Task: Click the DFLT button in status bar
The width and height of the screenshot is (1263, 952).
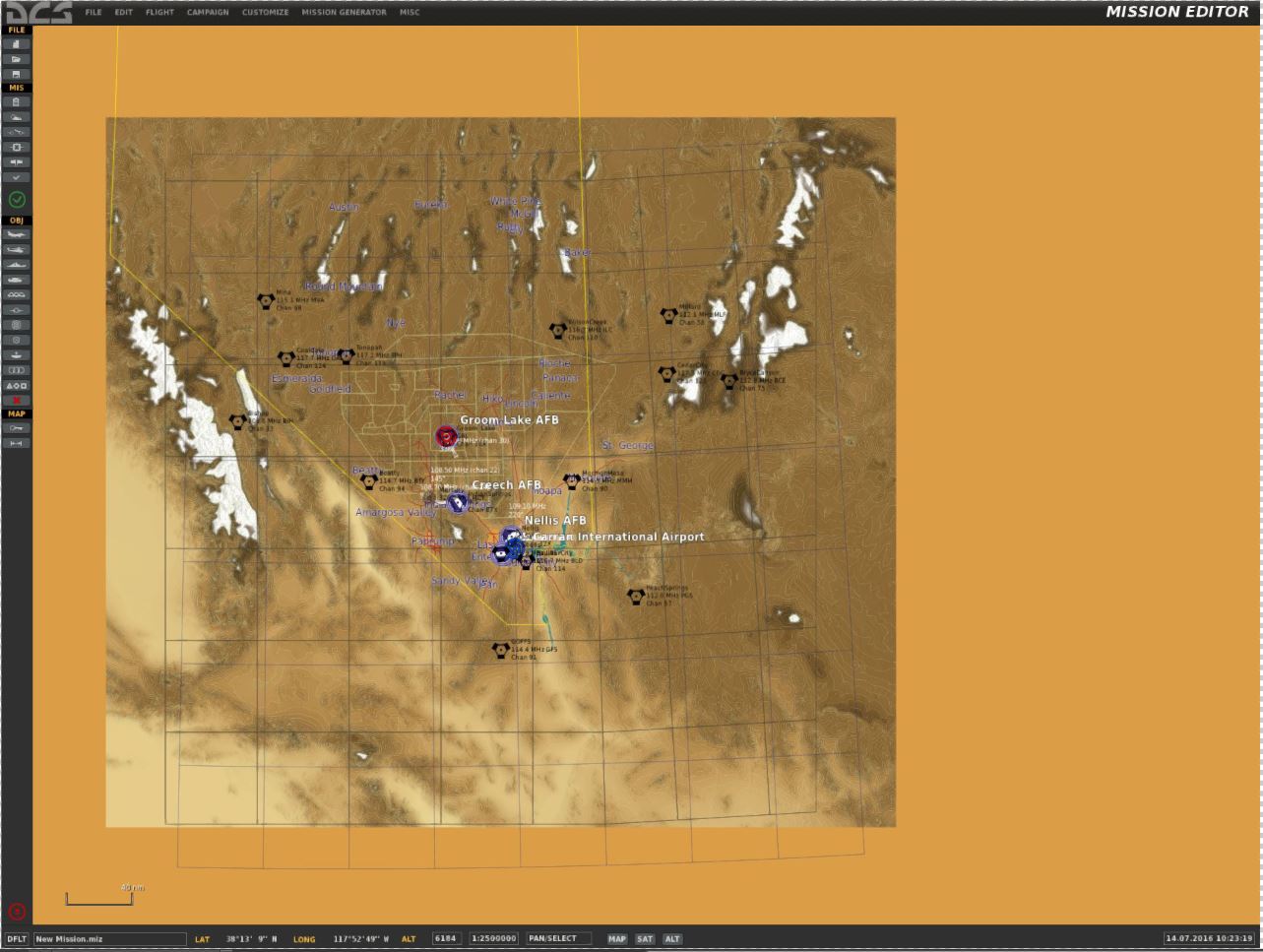Action: coord(17,939)
